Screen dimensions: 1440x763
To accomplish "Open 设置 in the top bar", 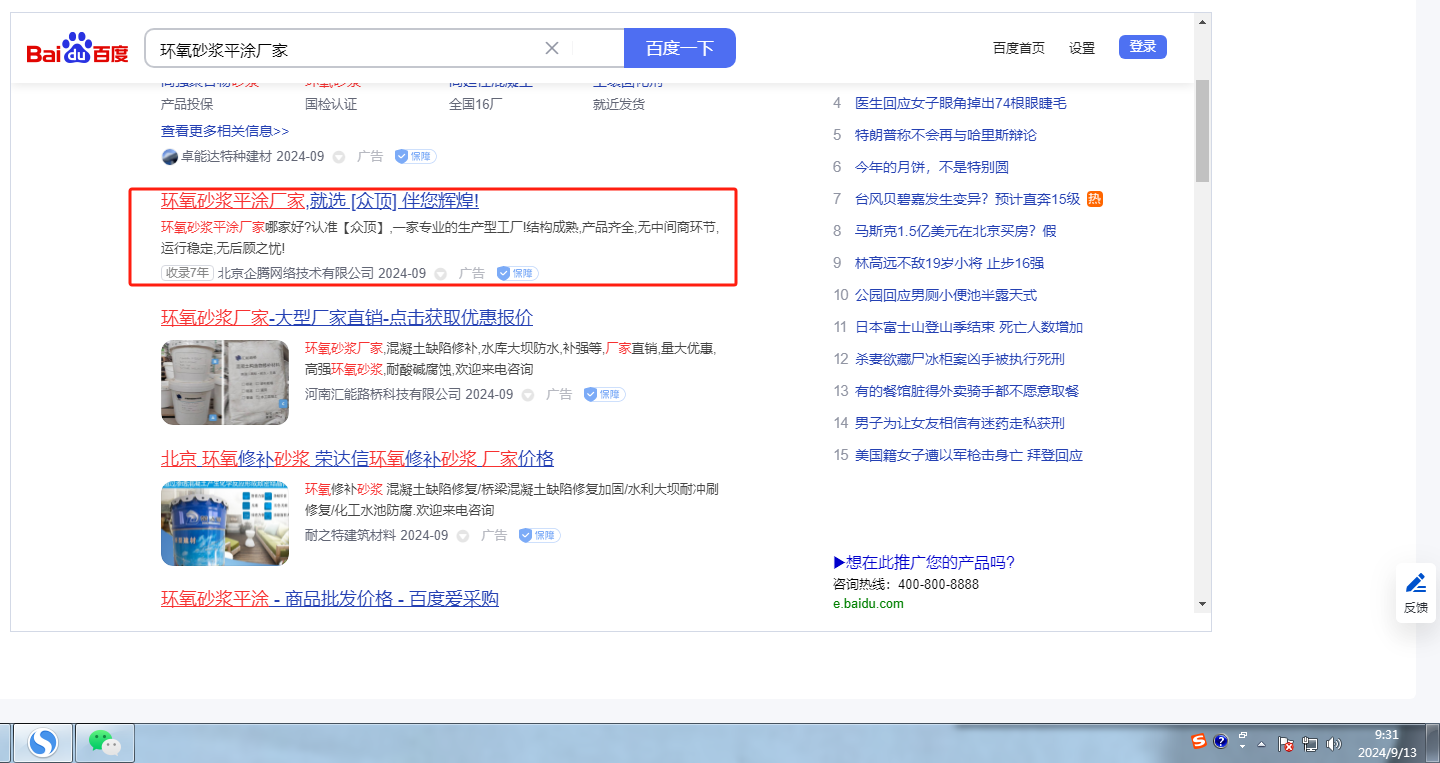I will pos(1081,48).
